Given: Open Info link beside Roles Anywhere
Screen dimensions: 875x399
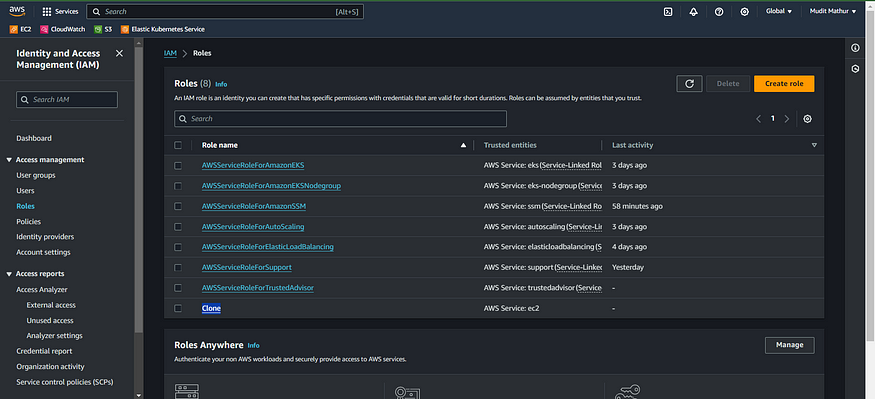Looking at the screenshot, I should coord(253,345).
